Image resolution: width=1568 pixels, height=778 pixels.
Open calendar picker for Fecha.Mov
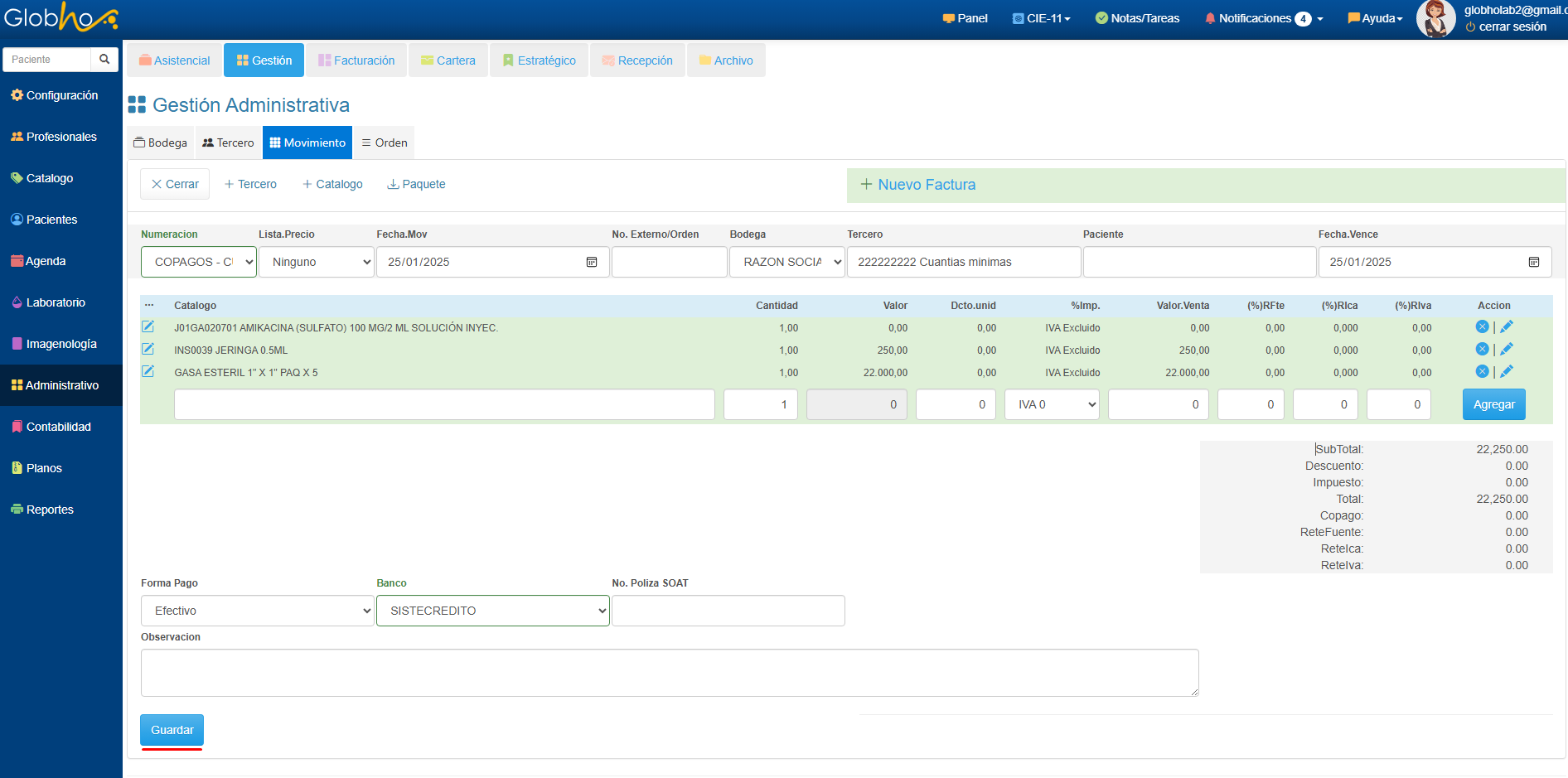(592, 262)
